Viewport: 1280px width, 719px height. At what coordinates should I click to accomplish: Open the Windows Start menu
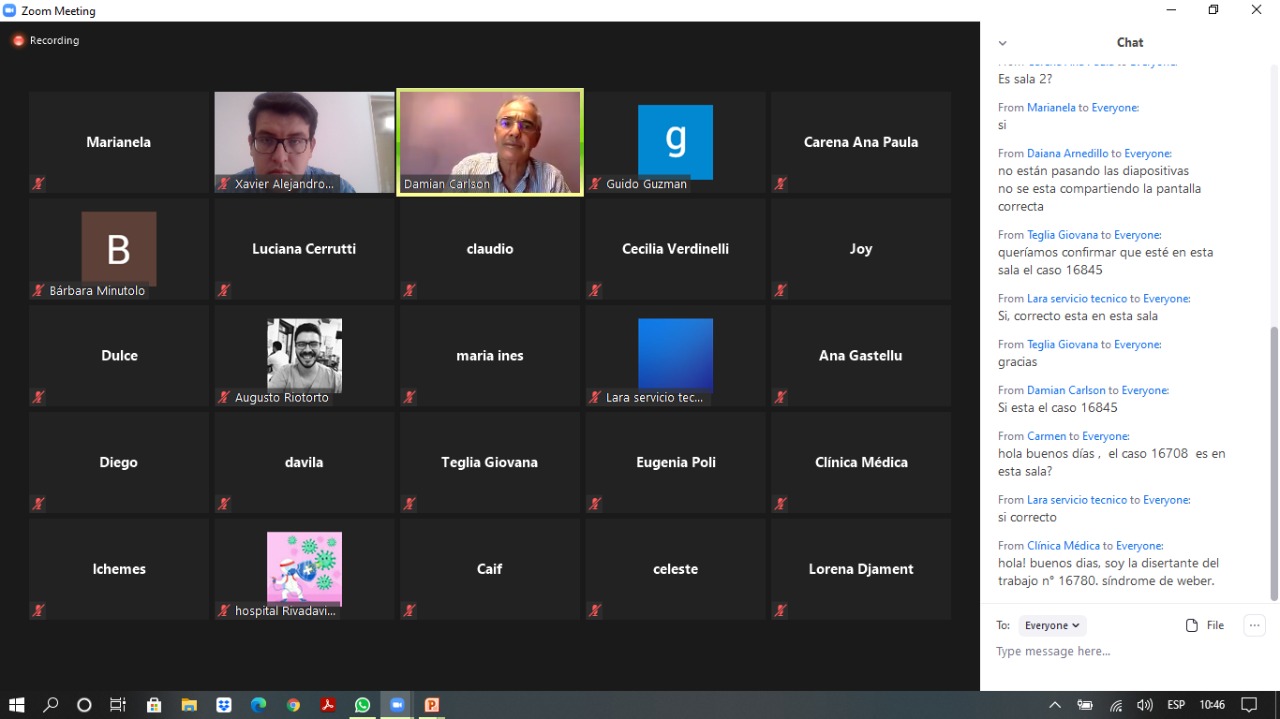16,705
